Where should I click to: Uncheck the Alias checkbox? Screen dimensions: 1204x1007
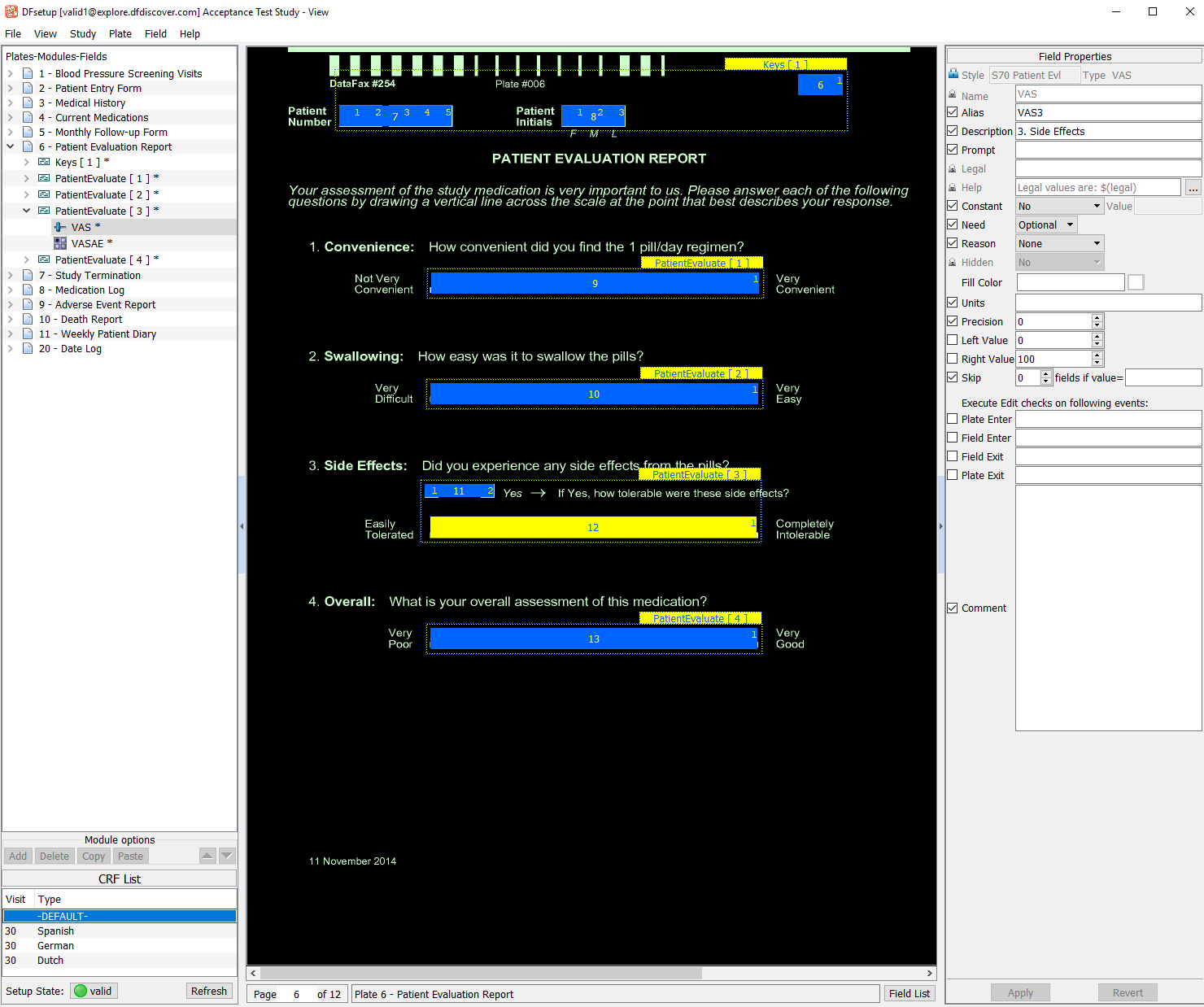(x=953, y=112)
